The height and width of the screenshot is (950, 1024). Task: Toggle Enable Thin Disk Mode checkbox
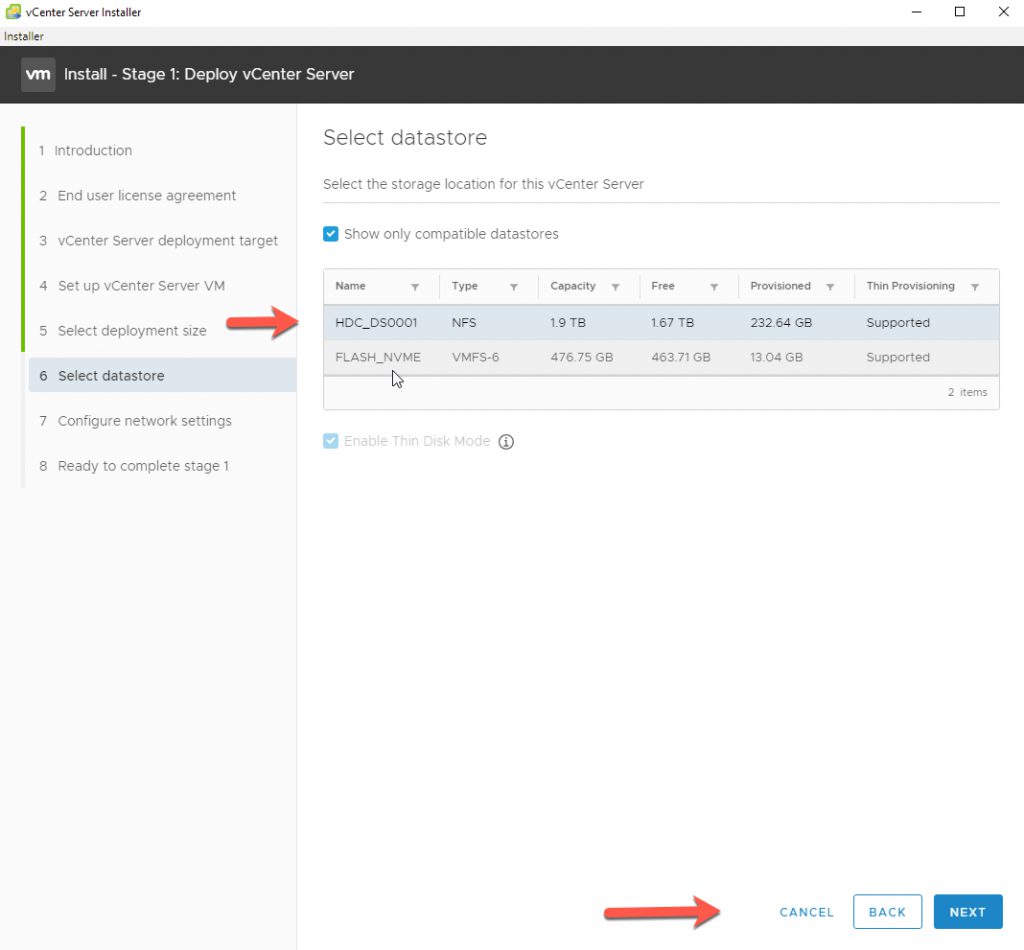[x=330, y=441]
